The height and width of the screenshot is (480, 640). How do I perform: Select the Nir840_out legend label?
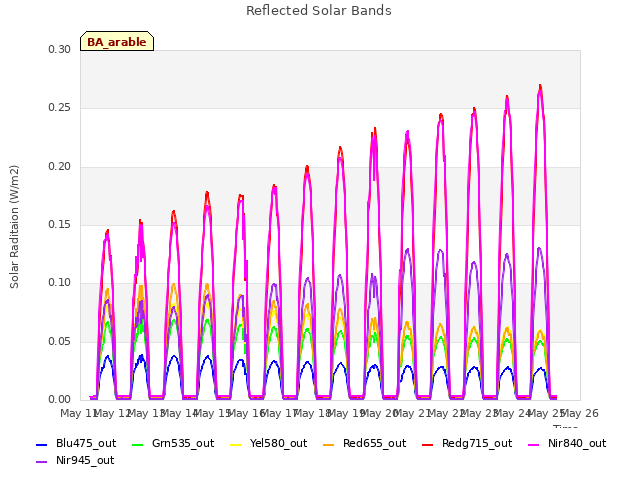point(577,443)
